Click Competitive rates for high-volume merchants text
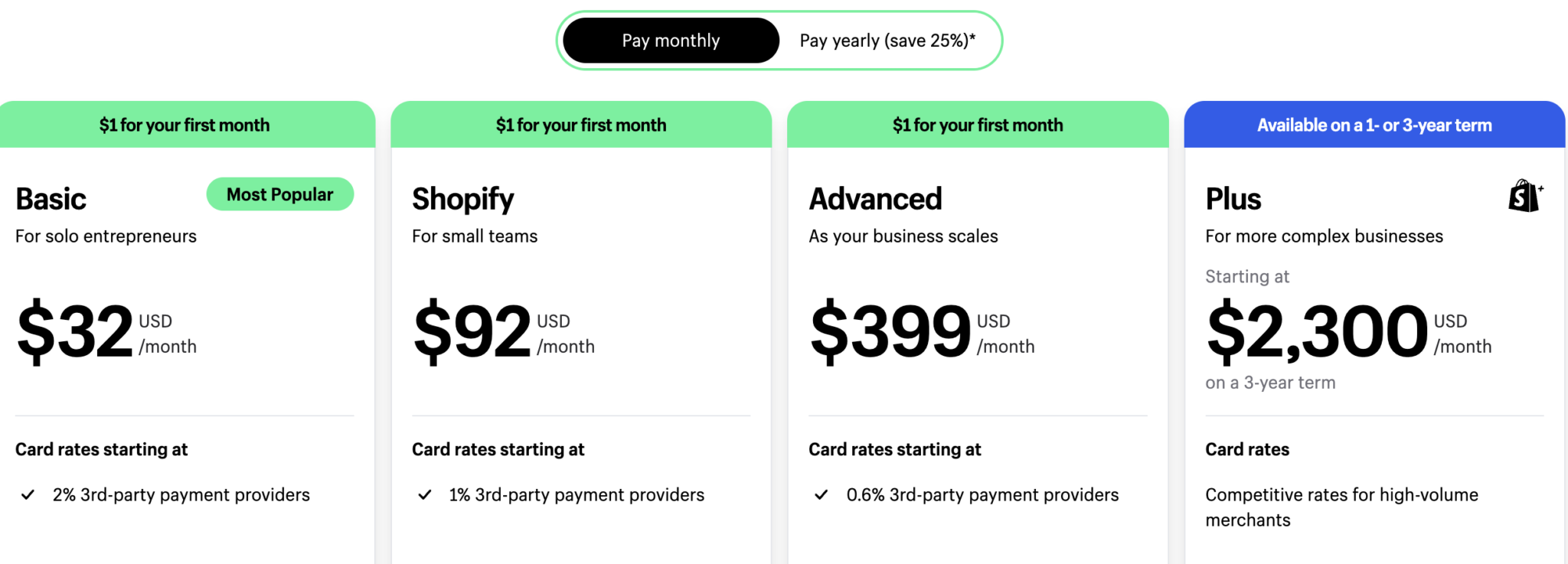1568x564 pixels. point(1341,507)
